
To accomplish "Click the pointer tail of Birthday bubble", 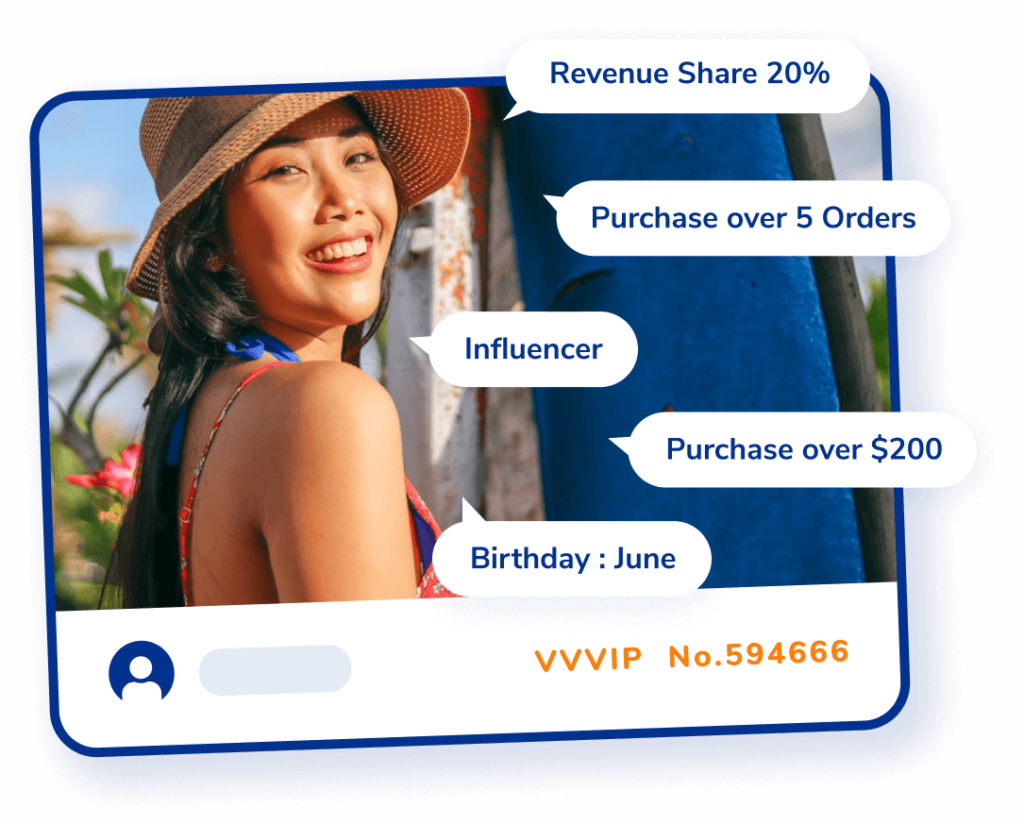I will [472, 513].
